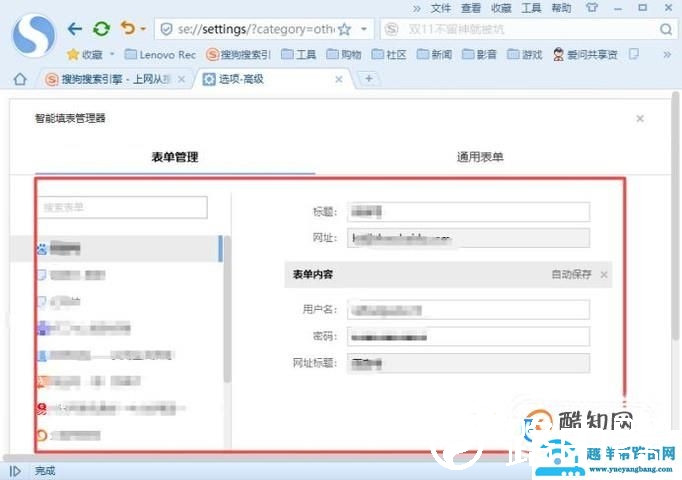
Task: Reload the page with the green refresh icon
Action: click(x=101, y=29)
